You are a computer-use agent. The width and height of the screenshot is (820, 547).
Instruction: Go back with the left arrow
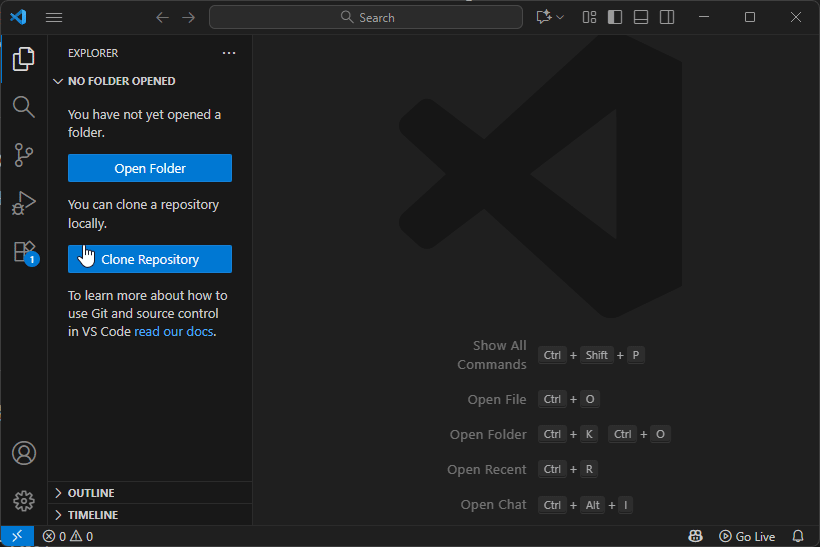point(163,17)
